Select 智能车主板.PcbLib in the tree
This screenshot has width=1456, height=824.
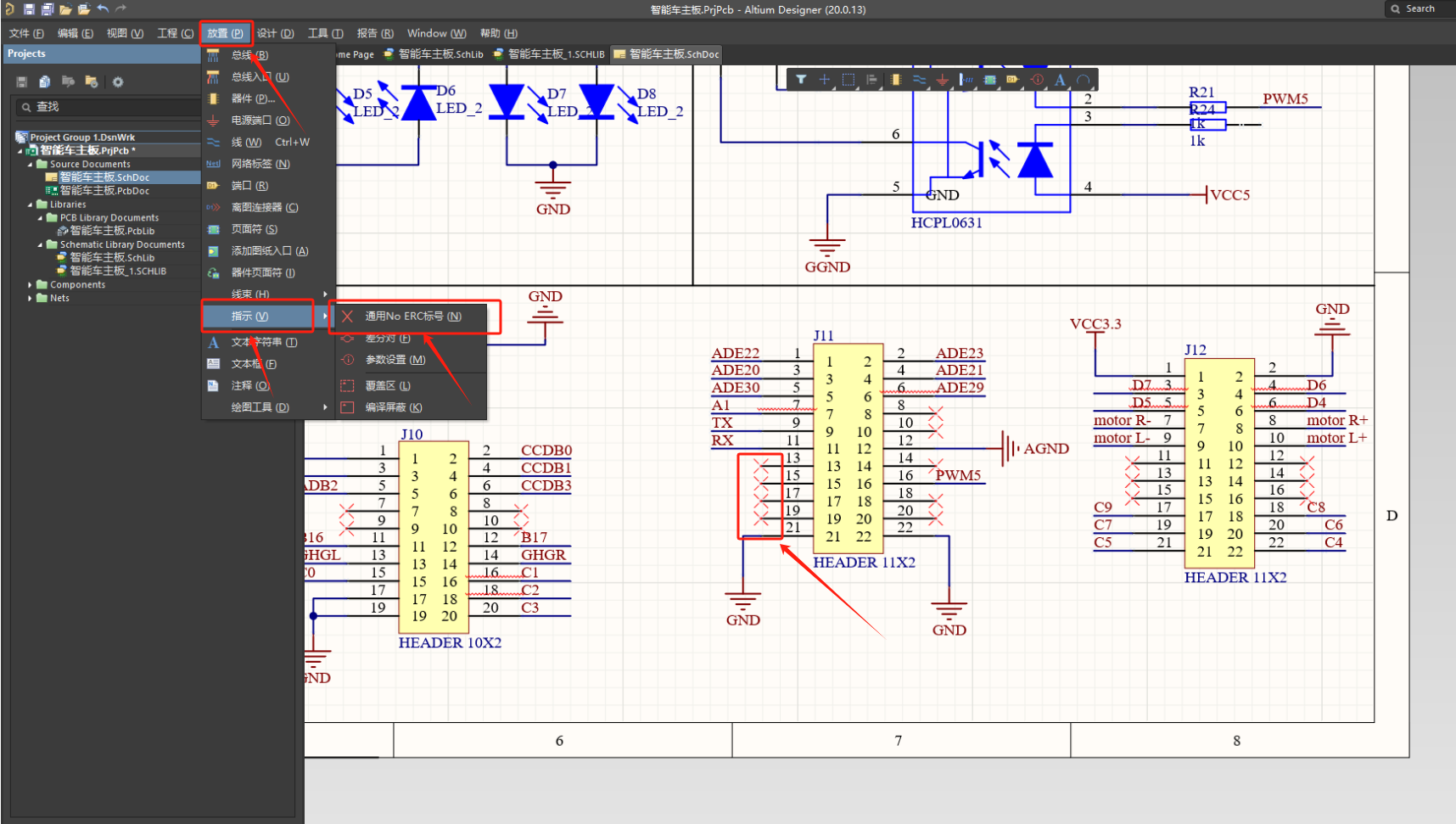click(x=112, y=231)
